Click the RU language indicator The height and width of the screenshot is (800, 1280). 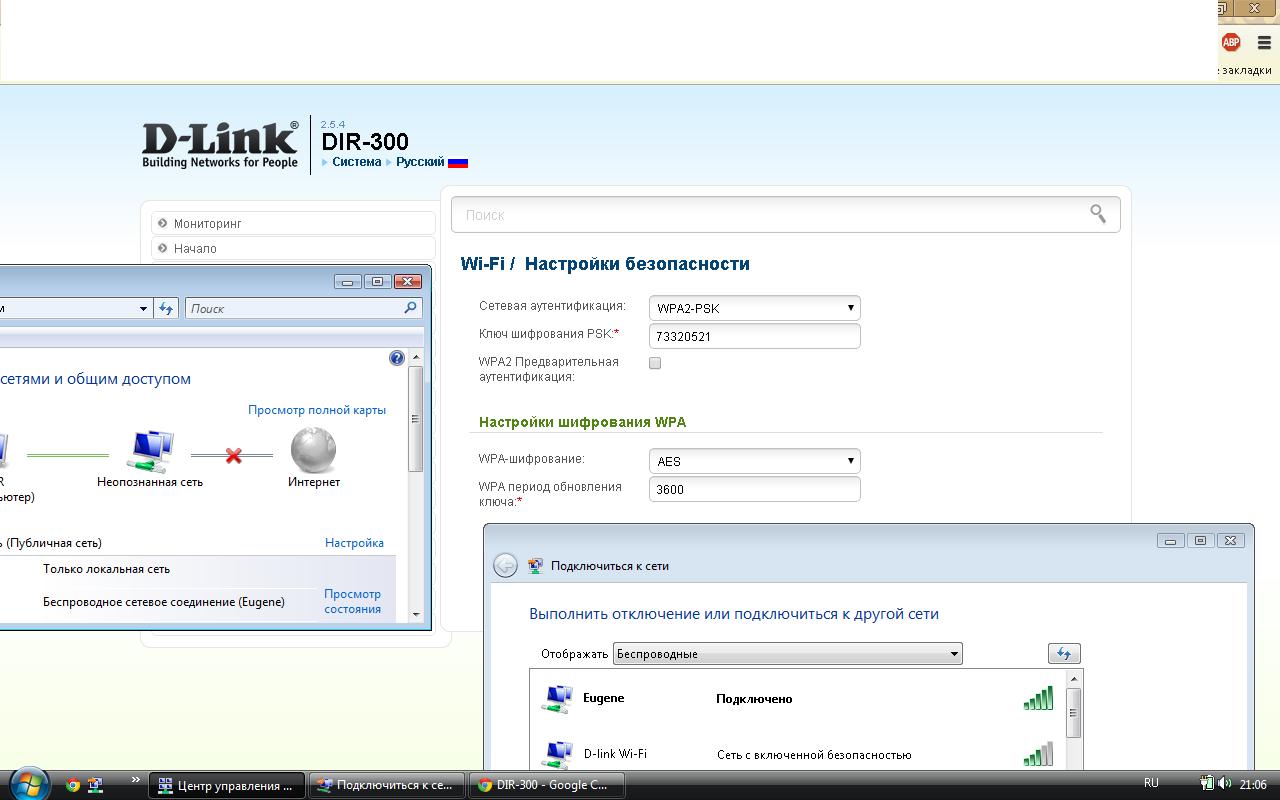(1151, 784)
